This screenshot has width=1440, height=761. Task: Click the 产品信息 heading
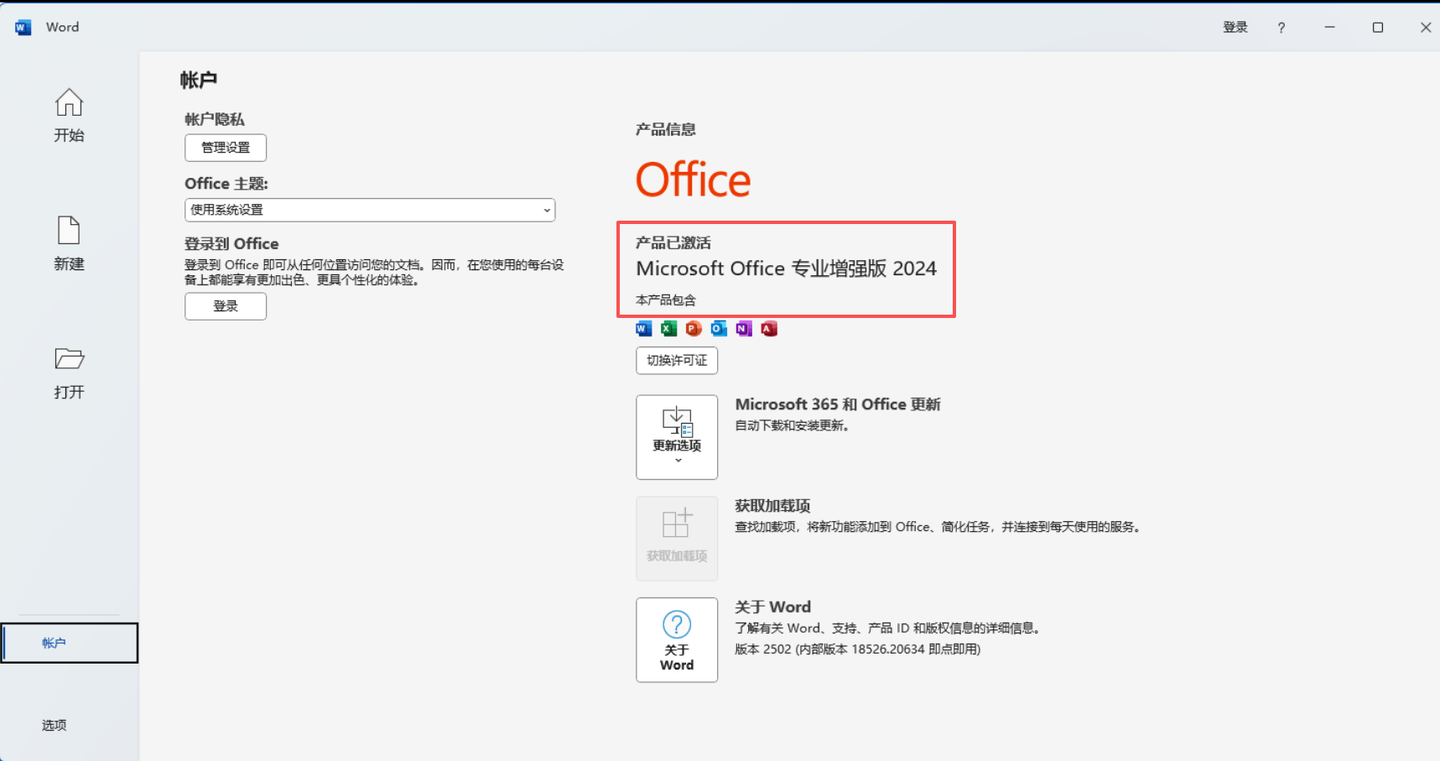(666, 129)
